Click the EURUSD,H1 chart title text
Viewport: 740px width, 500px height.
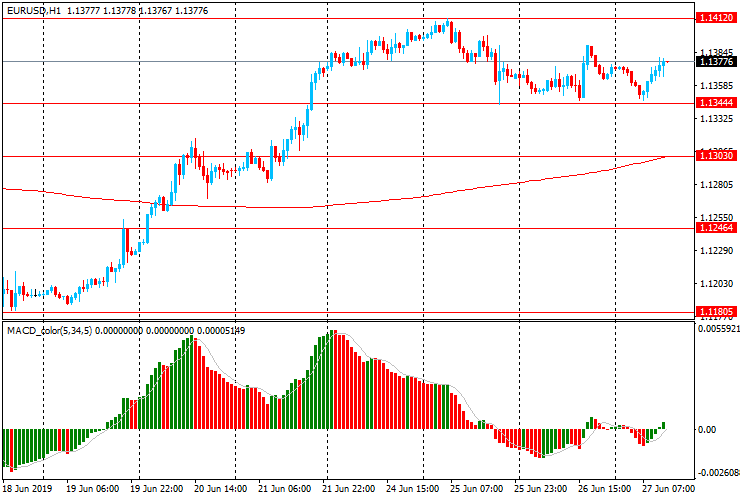[x=34, y=10]
